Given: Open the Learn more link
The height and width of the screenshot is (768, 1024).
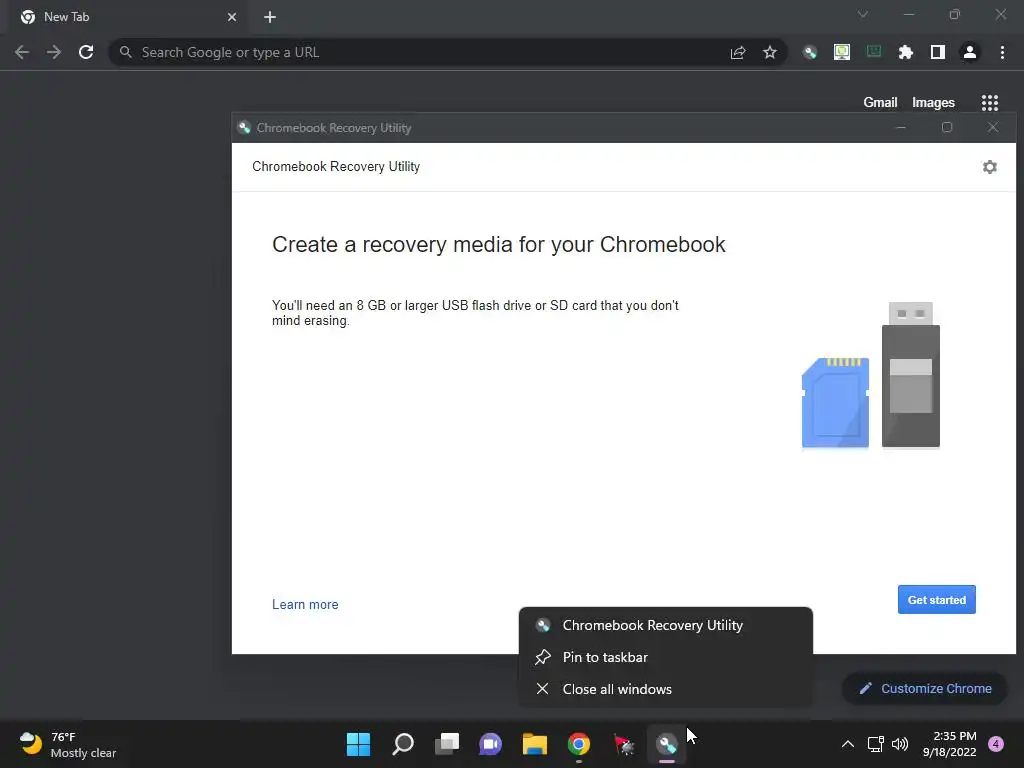Looking at the screenshot, I should coord(305,605).
